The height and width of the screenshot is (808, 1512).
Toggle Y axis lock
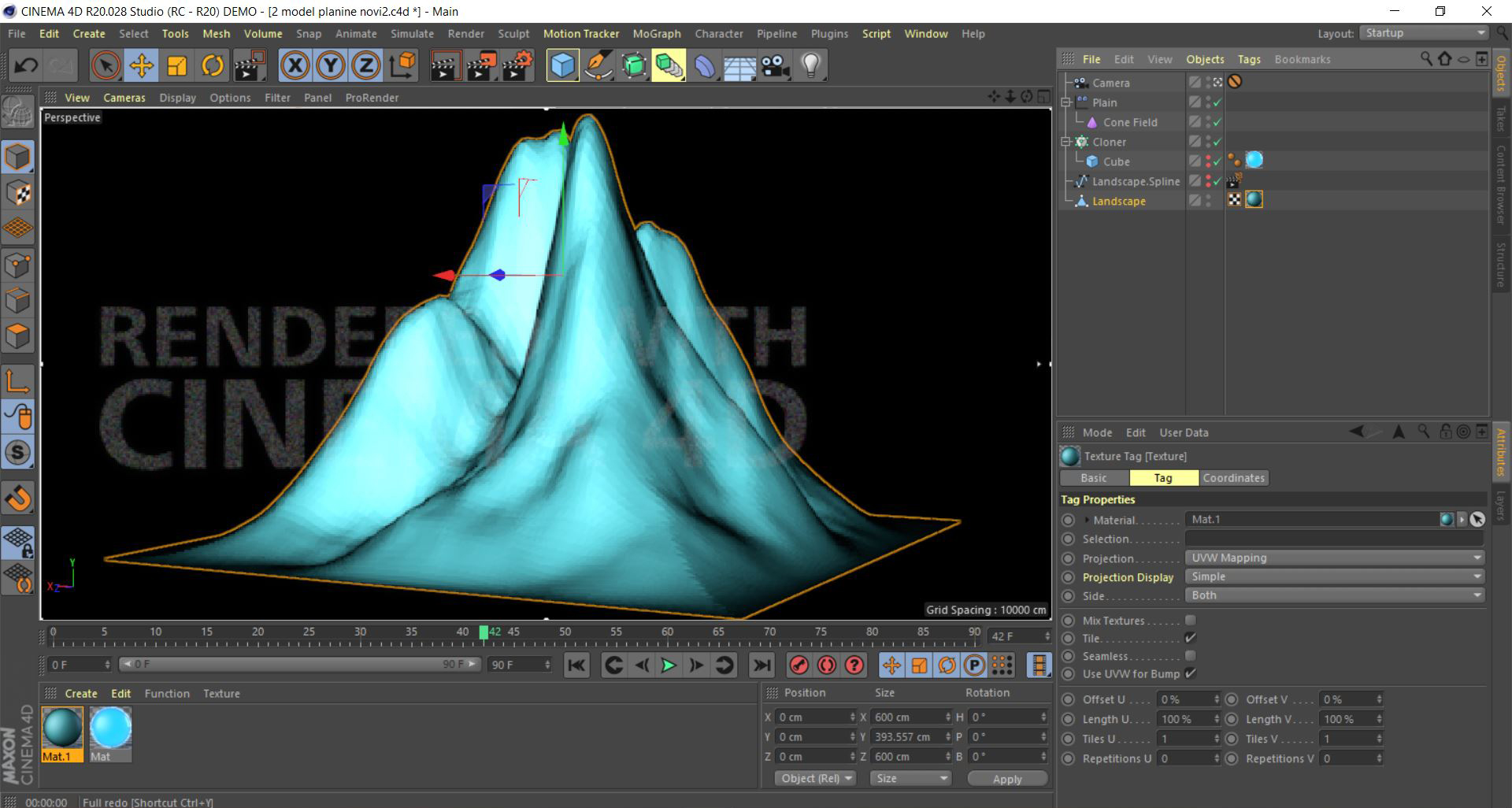[331, 65]
